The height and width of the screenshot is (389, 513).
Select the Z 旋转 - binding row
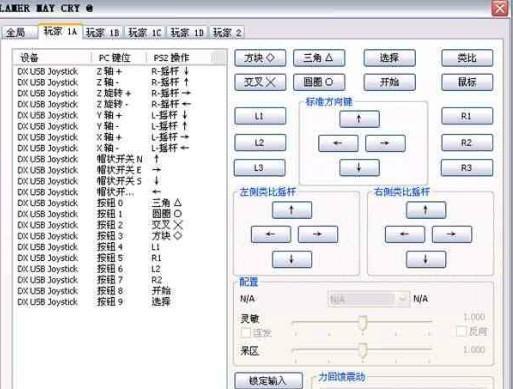(x=119, y=104)
